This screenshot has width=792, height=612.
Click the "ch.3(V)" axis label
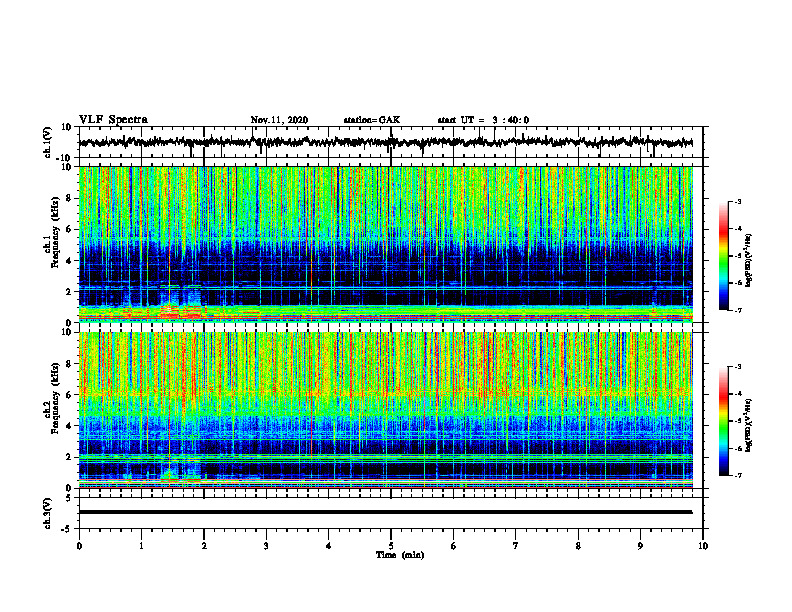(x=48, y=513)
